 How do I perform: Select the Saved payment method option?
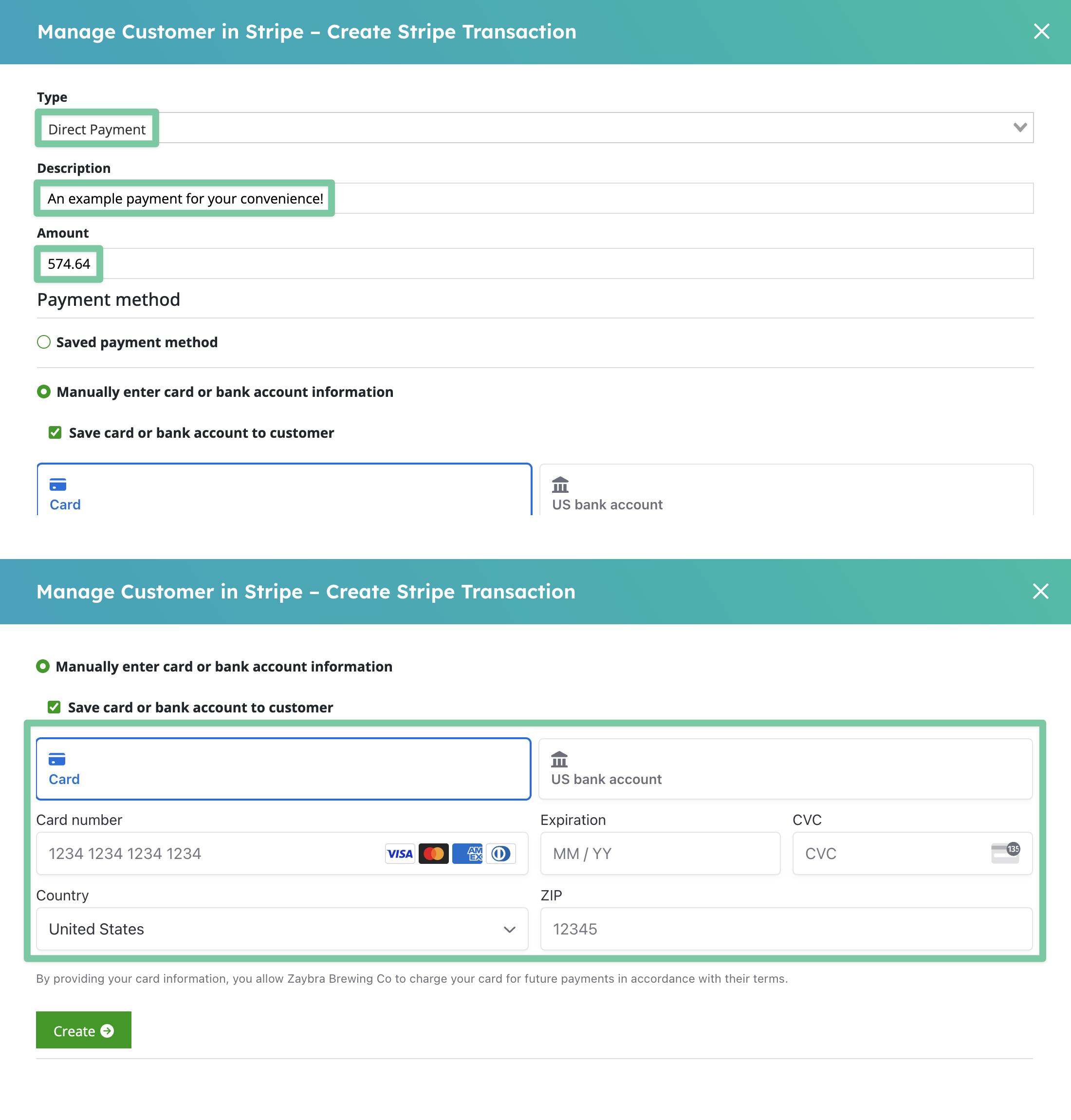point(44,341)
